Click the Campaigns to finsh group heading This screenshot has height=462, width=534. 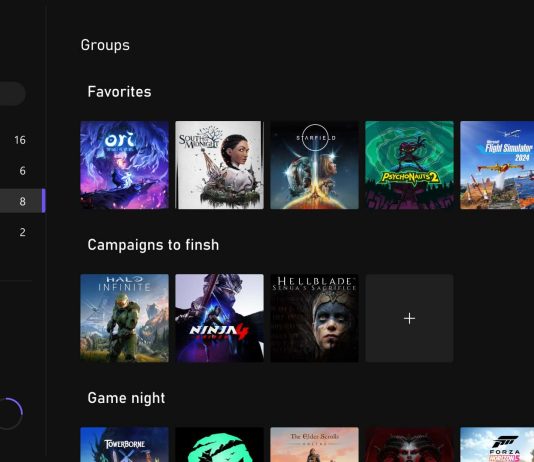[x=153, y=245]
